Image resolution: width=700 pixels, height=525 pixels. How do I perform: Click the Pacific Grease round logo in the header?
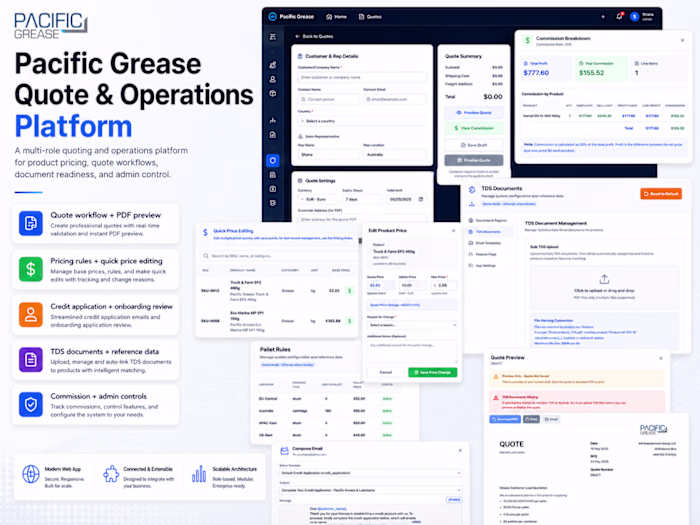pyautogui.click(x=272, y=17)
